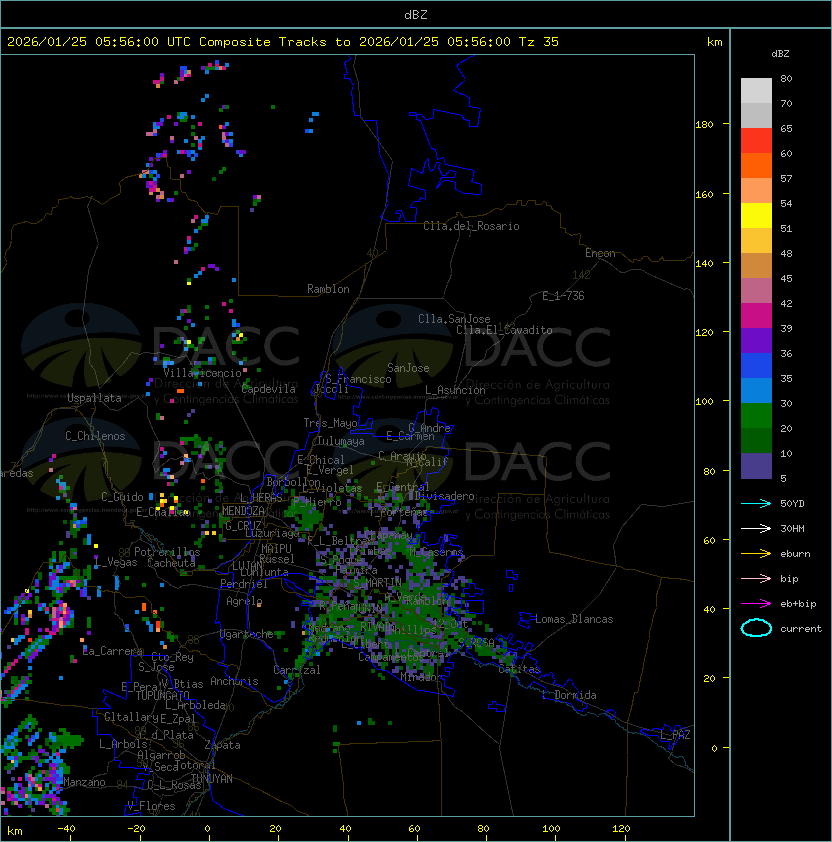Click the S_MARTIN label
Viewport: 832px width, 842px height.
click(378, 583)
